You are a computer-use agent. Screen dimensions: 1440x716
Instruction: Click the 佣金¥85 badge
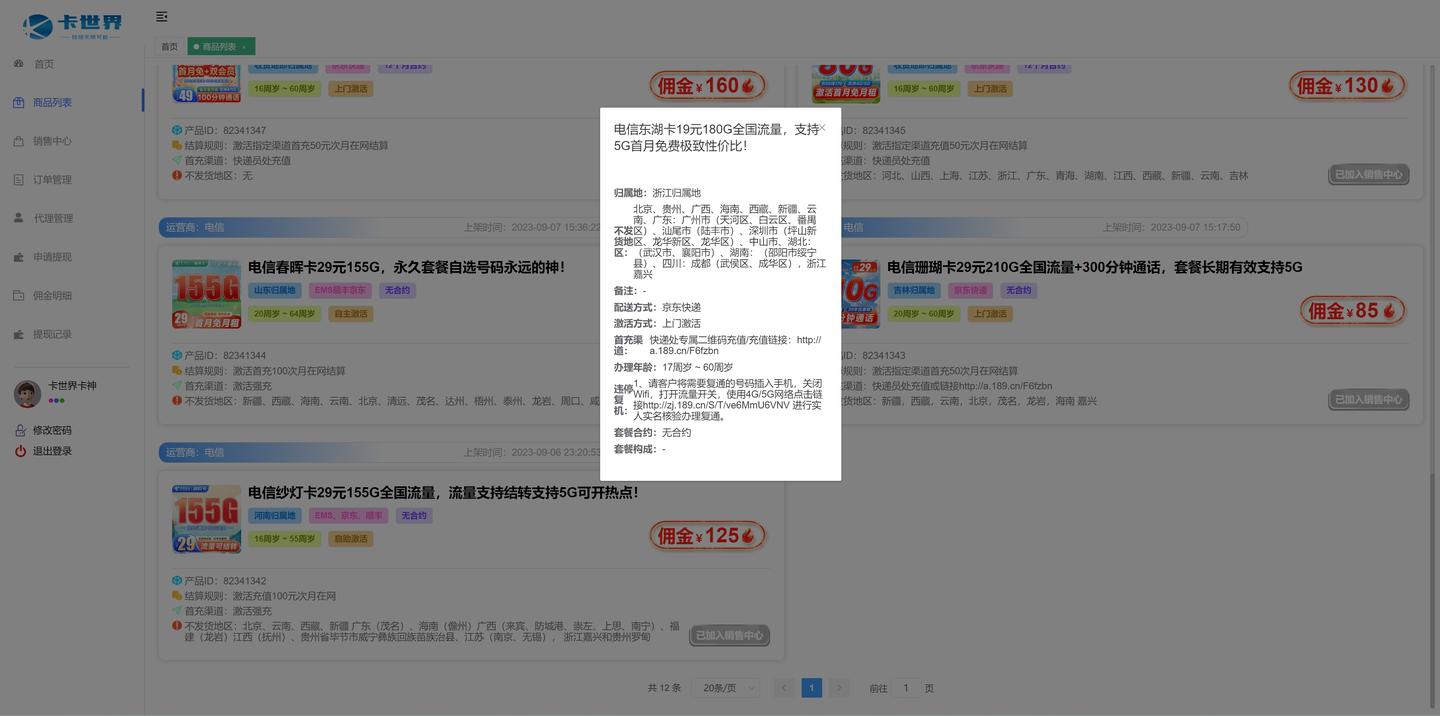tap(1353, 311)
